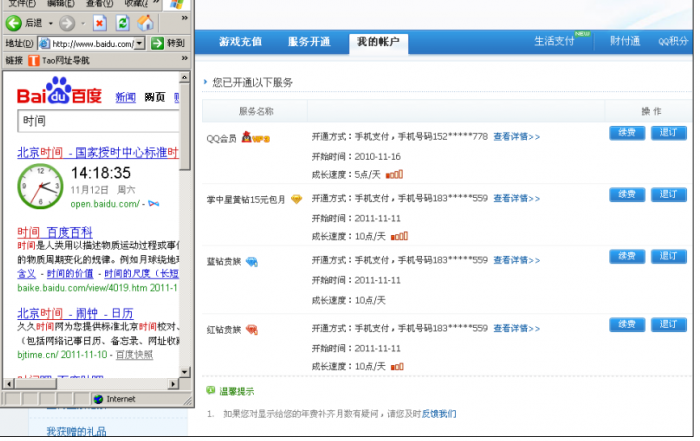Click the 含义 sub-link under 百度百科
Screen dimensions: 700x441
pyautogui.click(x=26, y=274)
